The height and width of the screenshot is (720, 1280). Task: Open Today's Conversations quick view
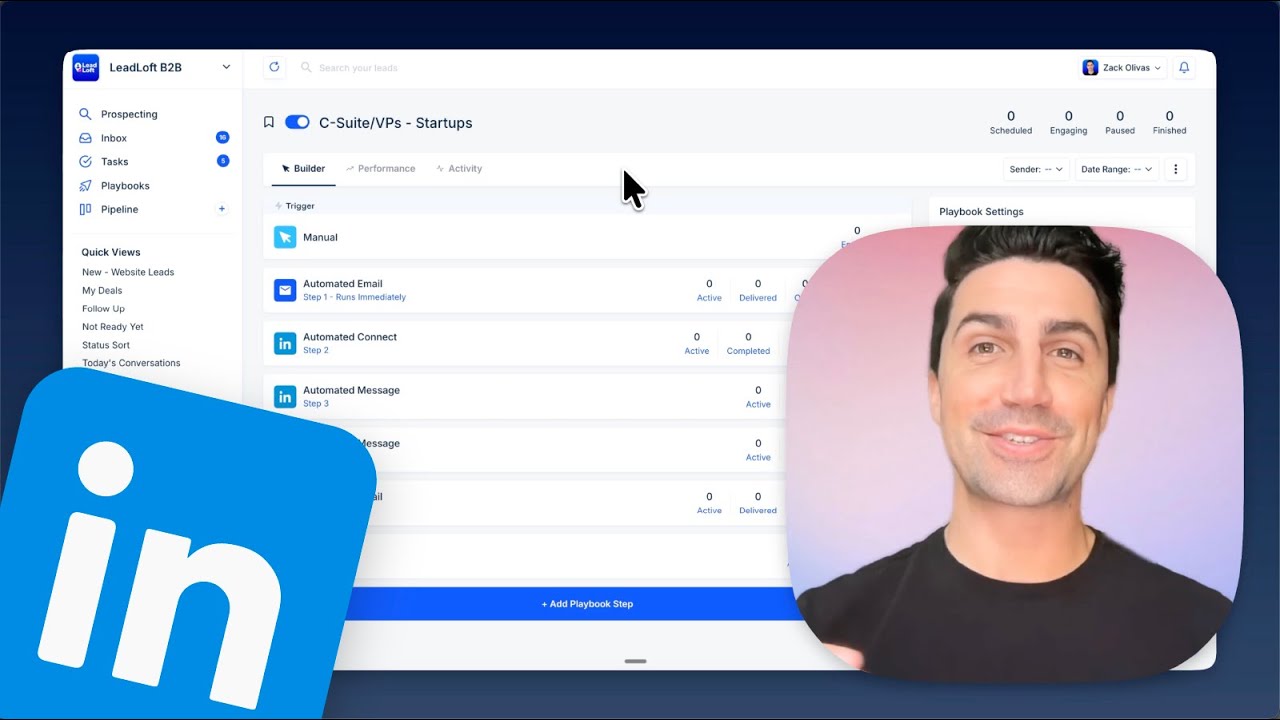(x=131, y=363)
